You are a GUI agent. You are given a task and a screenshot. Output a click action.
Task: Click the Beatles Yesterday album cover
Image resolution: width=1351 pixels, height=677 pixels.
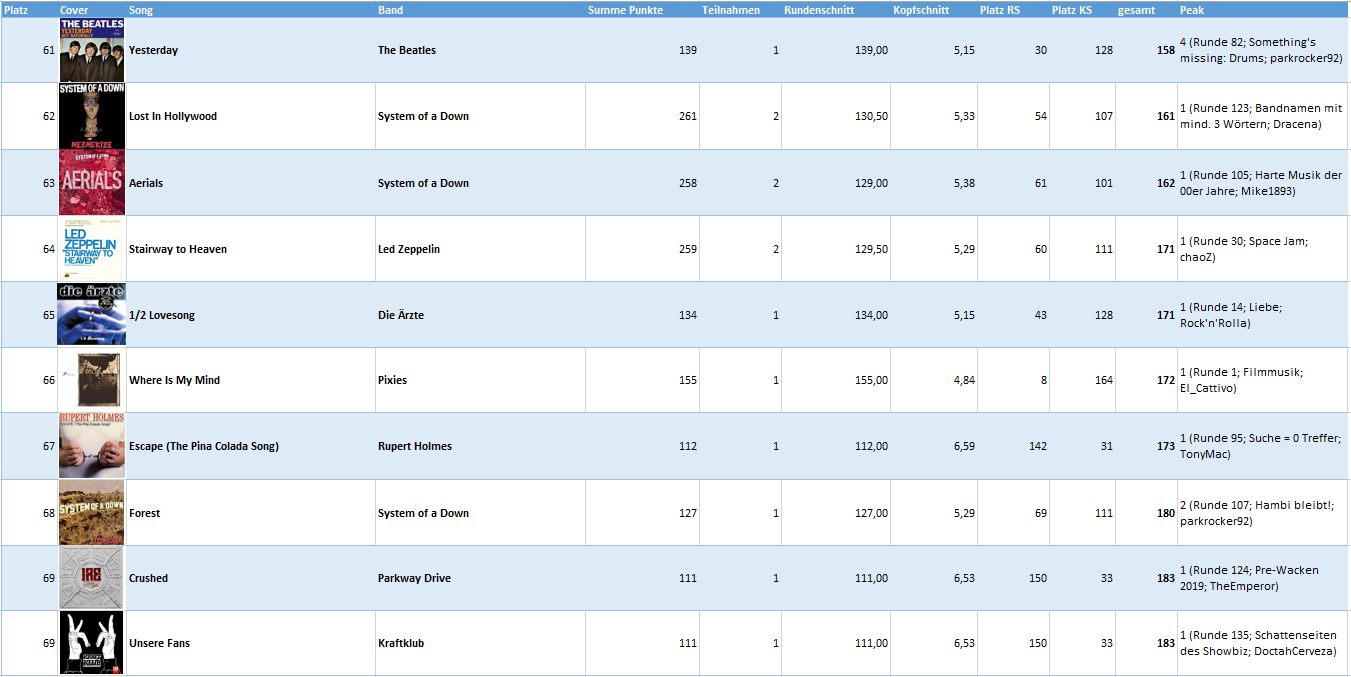click(92, 49)
